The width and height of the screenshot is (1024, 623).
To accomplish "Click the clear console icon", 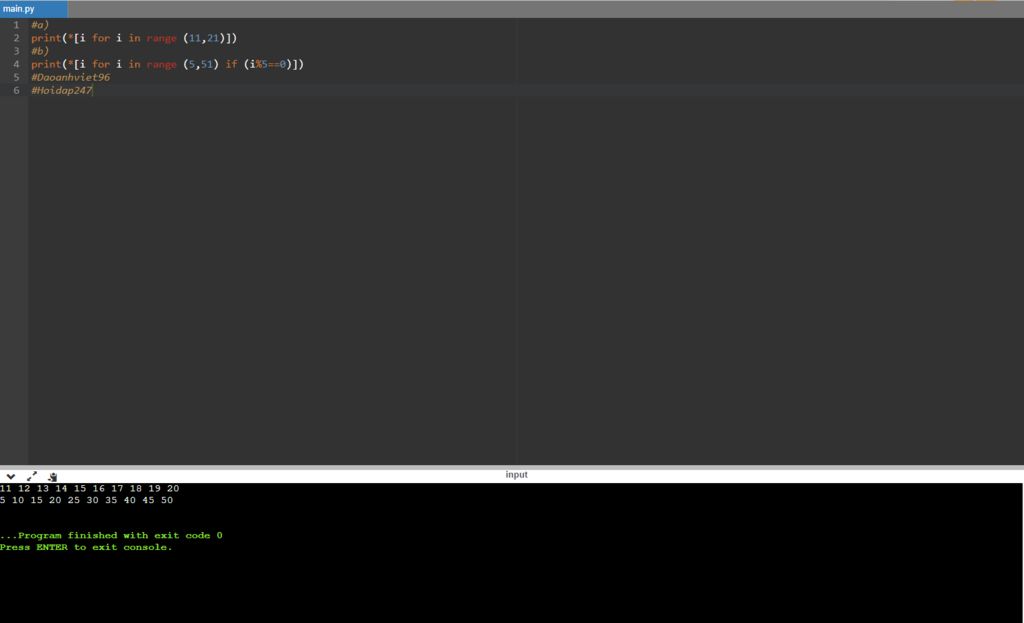I will coord(52,477).
